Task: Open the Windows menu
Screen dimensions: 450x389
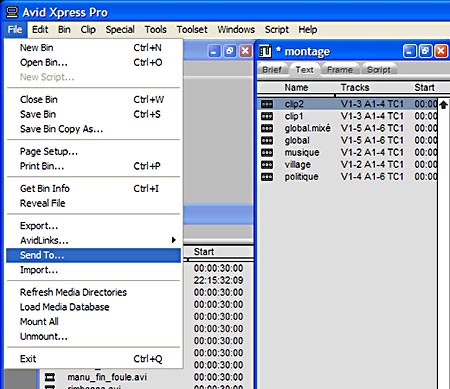Action: point(236,29)
